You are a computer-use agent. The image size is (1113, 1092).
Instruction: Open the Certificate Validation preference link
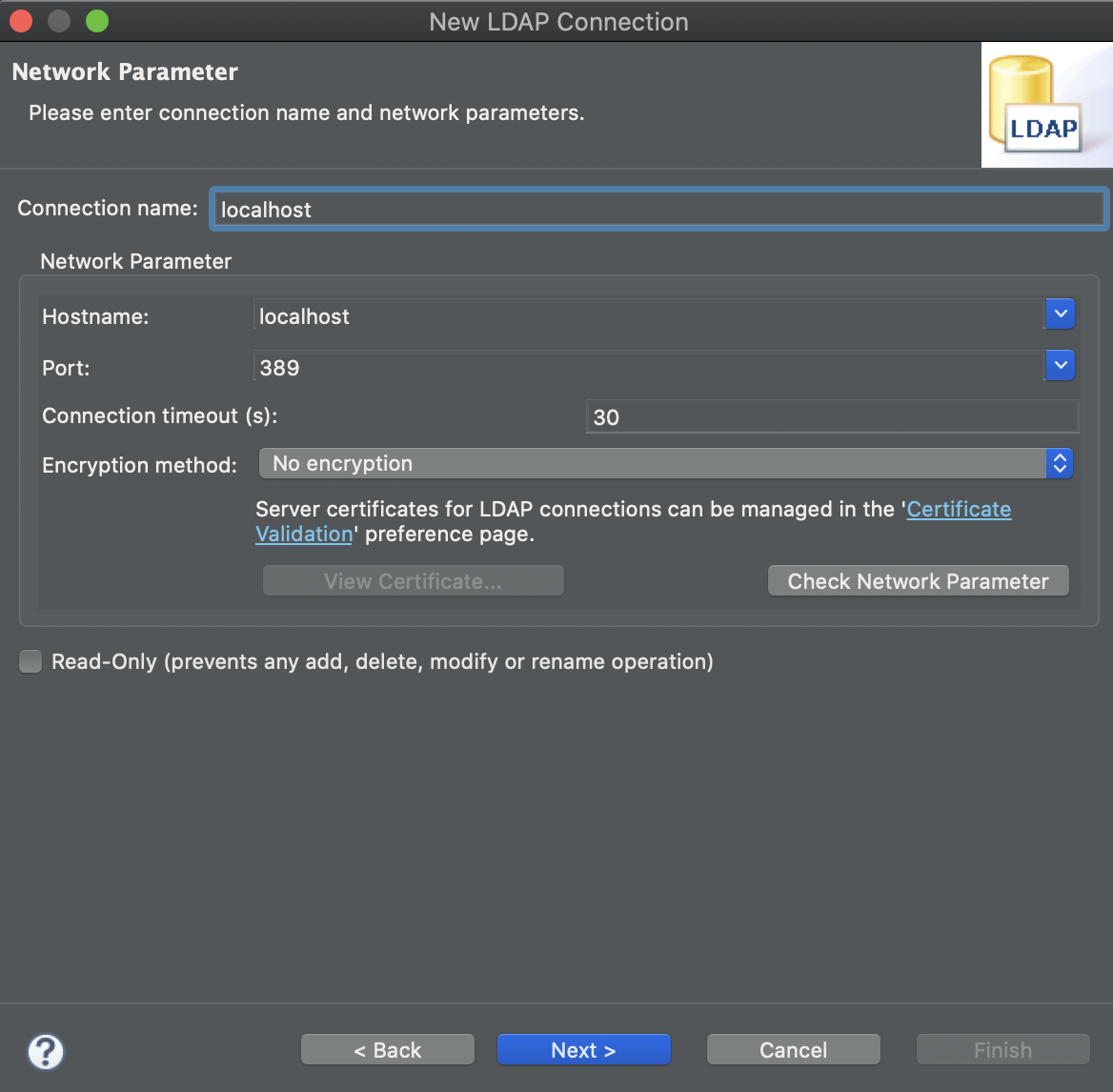coord(959,509)
